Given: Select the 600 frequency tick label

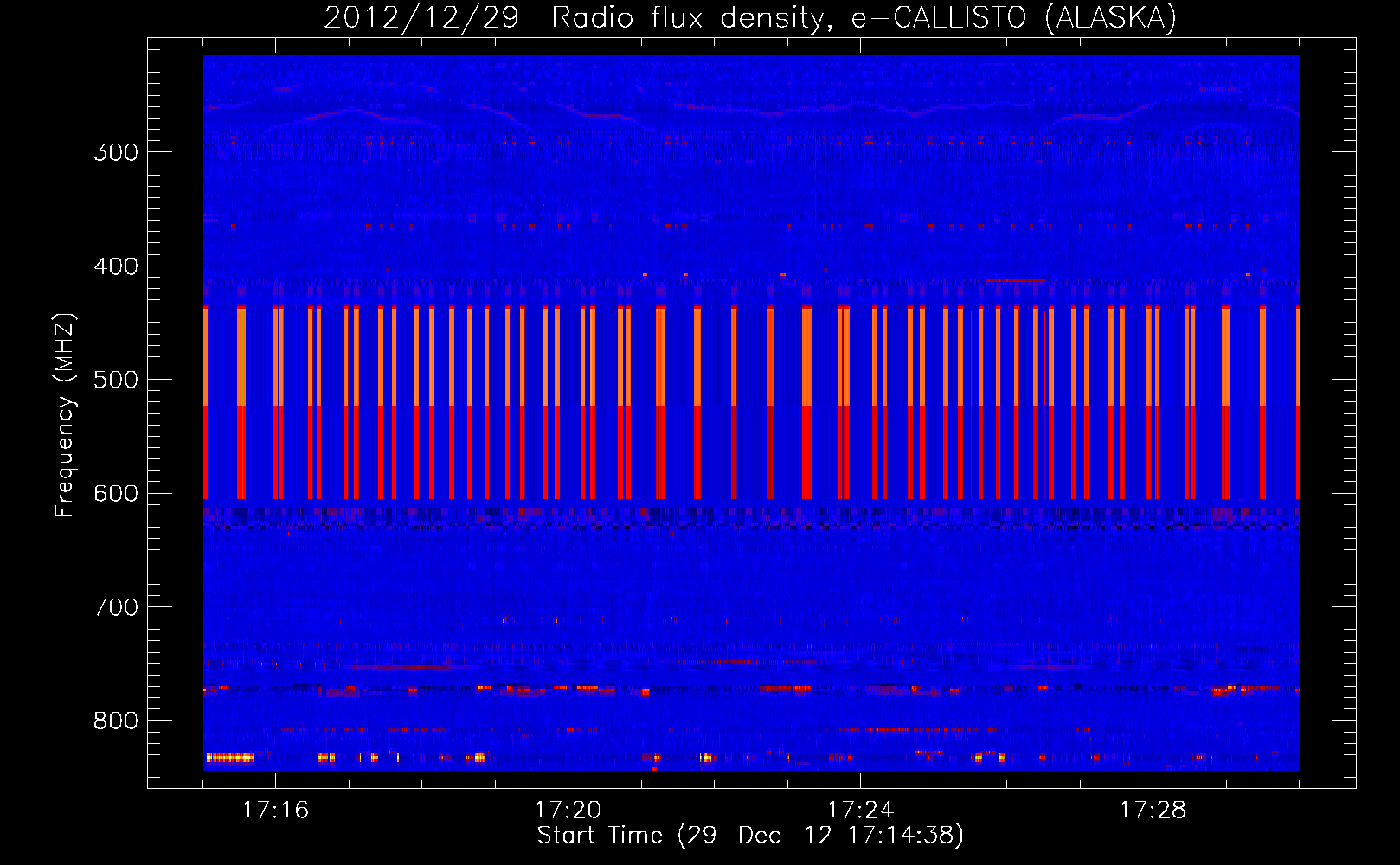Looking at the screenshot, I should point(116,494).
